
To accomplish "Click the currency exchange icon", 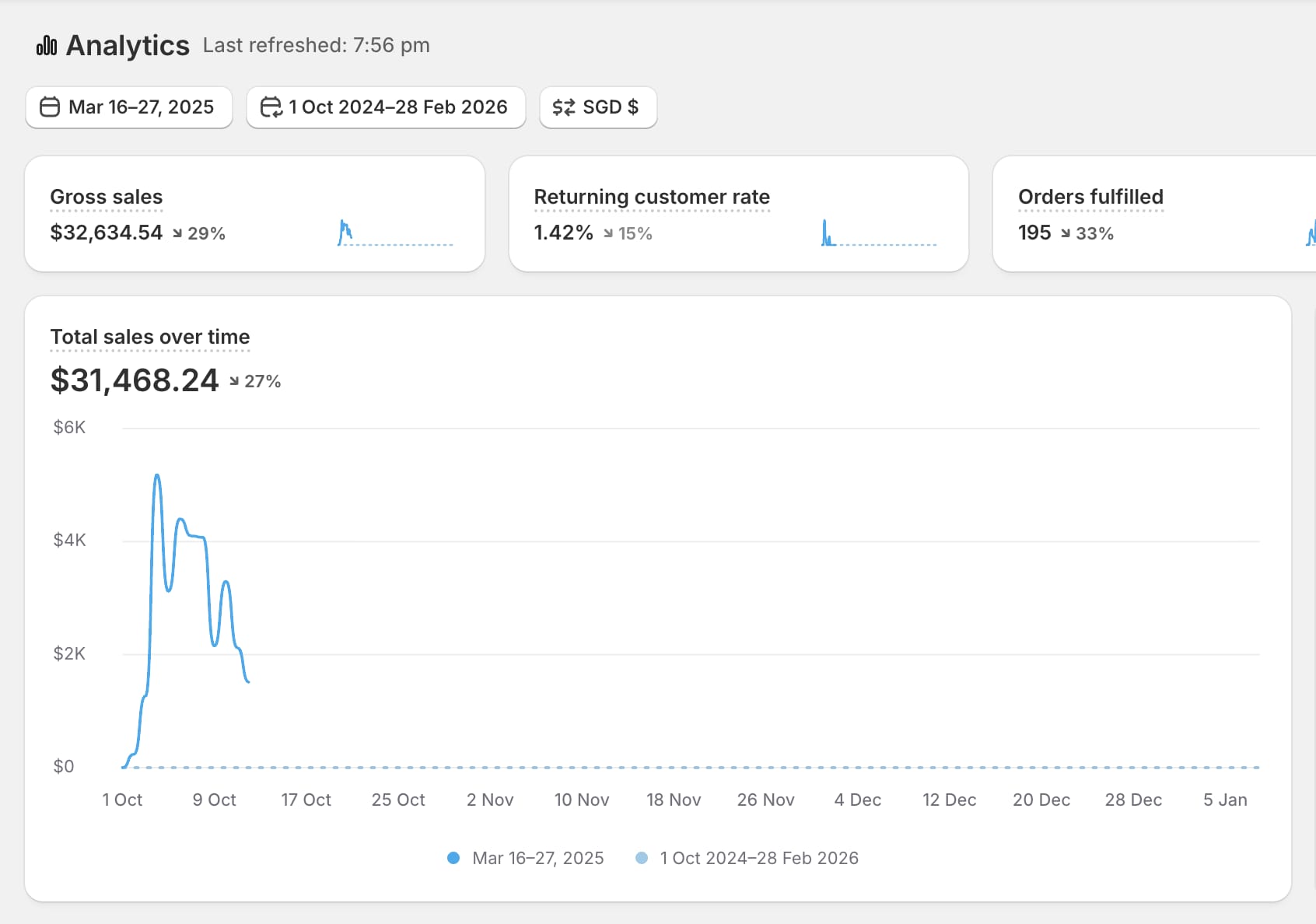I will pyautogui.click(x=564, y=107).
